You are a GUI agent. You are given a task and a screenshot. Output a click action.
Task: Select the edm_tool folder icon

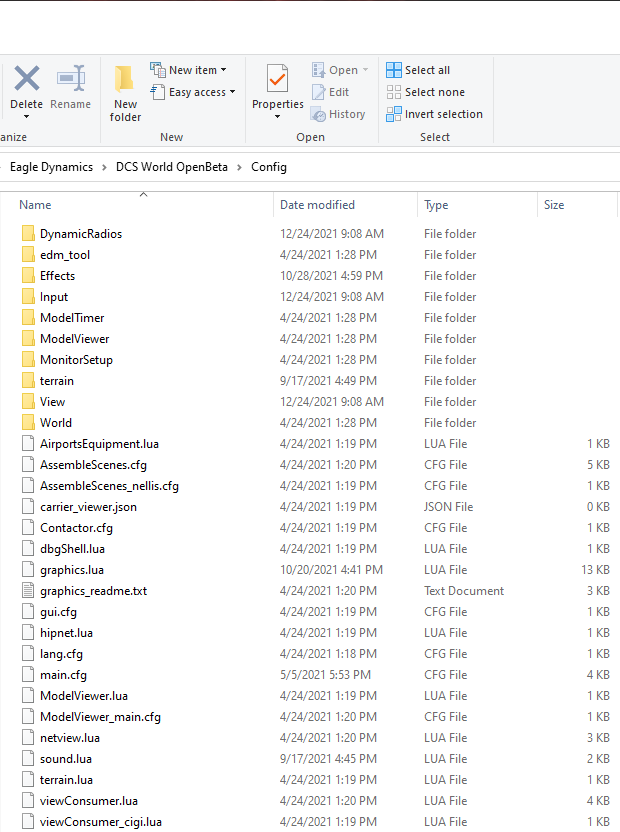point(29,255)
